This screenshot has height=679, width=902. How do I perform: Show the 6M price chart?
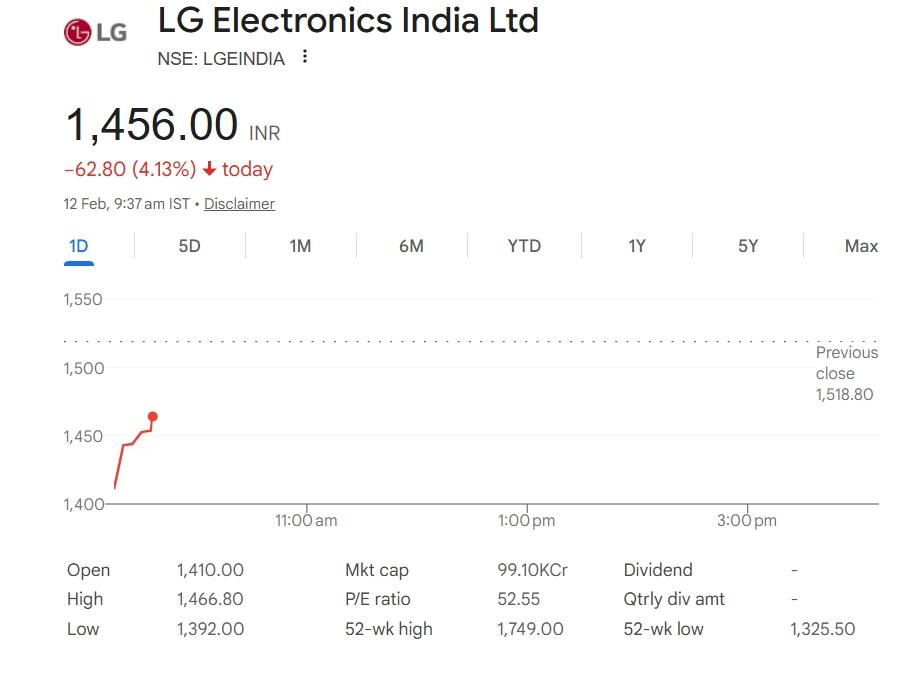click(x=411, y=246)
